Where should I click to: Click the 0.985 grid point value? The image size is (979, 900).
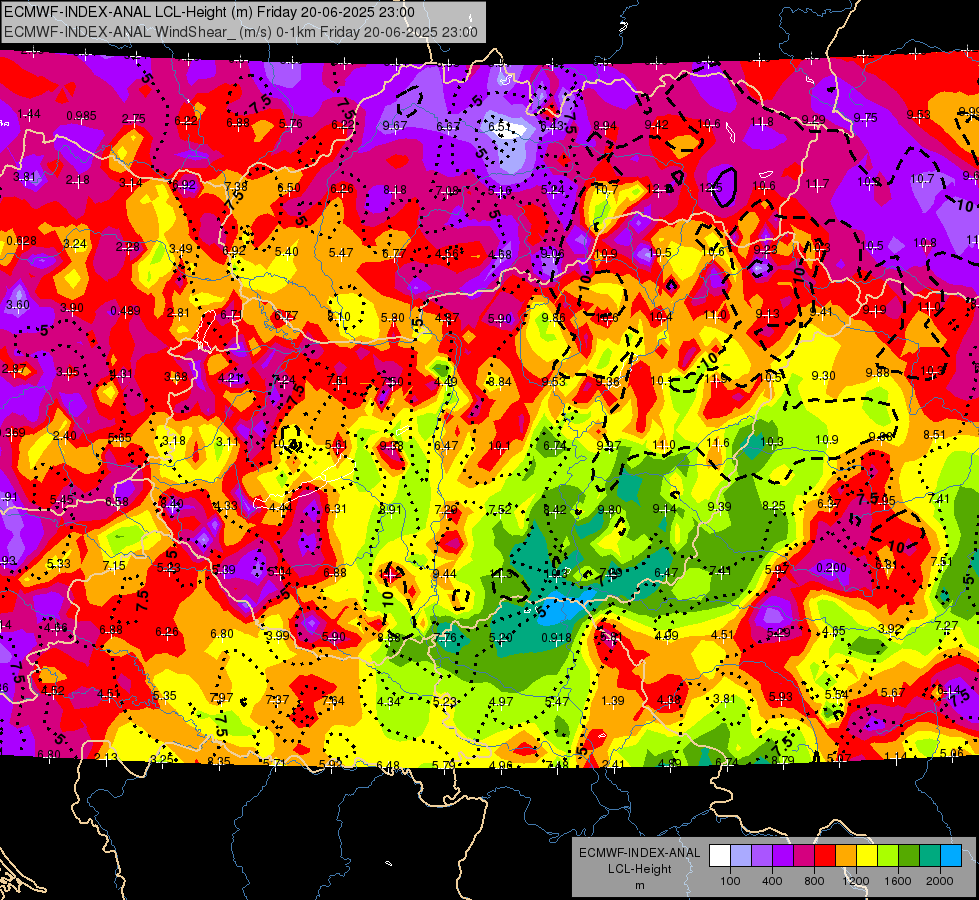(81, 116)
